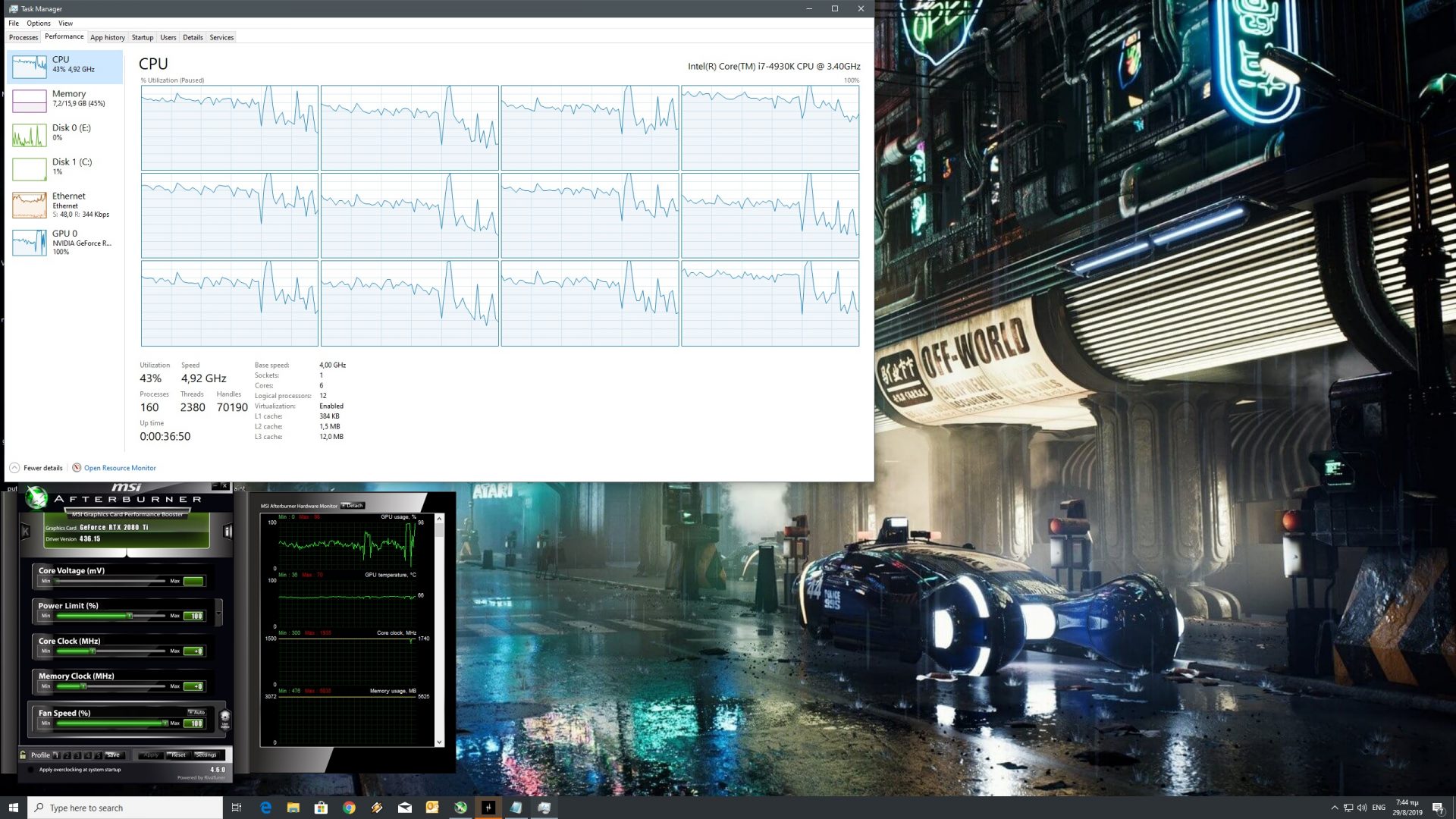
Task: Open Microsoft Store taskbar icon
Action: [x=321, y=808]
